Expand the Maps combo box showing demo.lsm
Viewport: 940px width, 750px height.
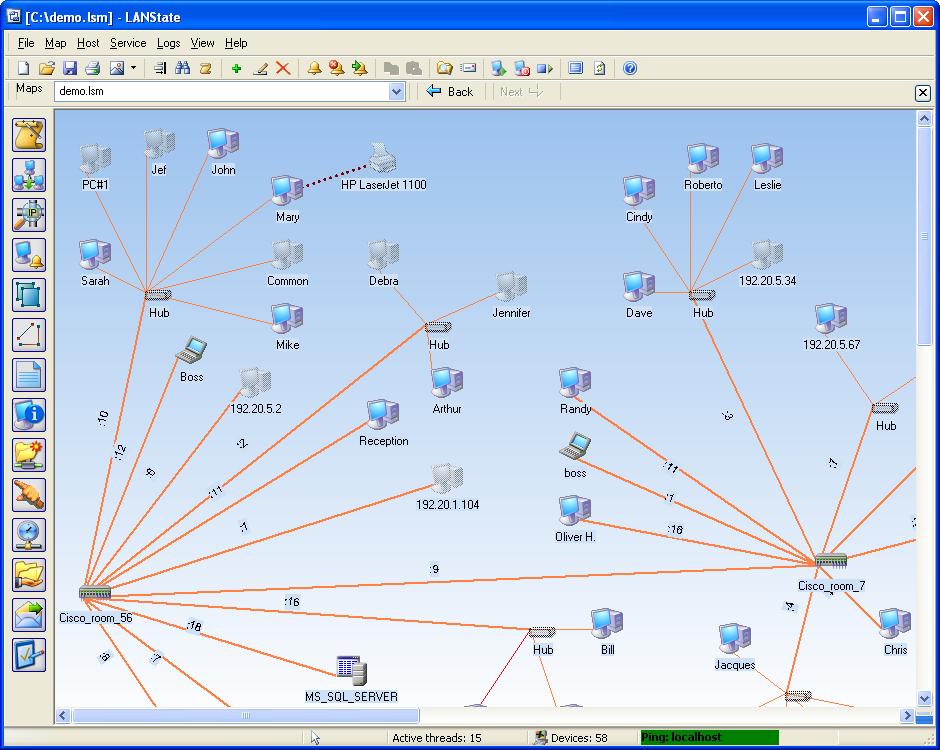[x=396, y=92]
